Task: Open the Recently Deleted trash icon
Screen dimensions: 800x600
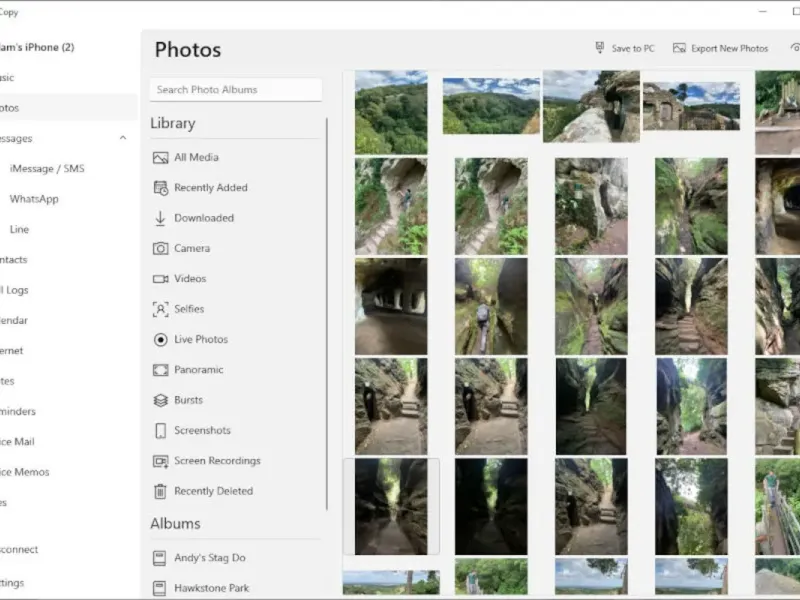Action: click(x=160, y=491)
